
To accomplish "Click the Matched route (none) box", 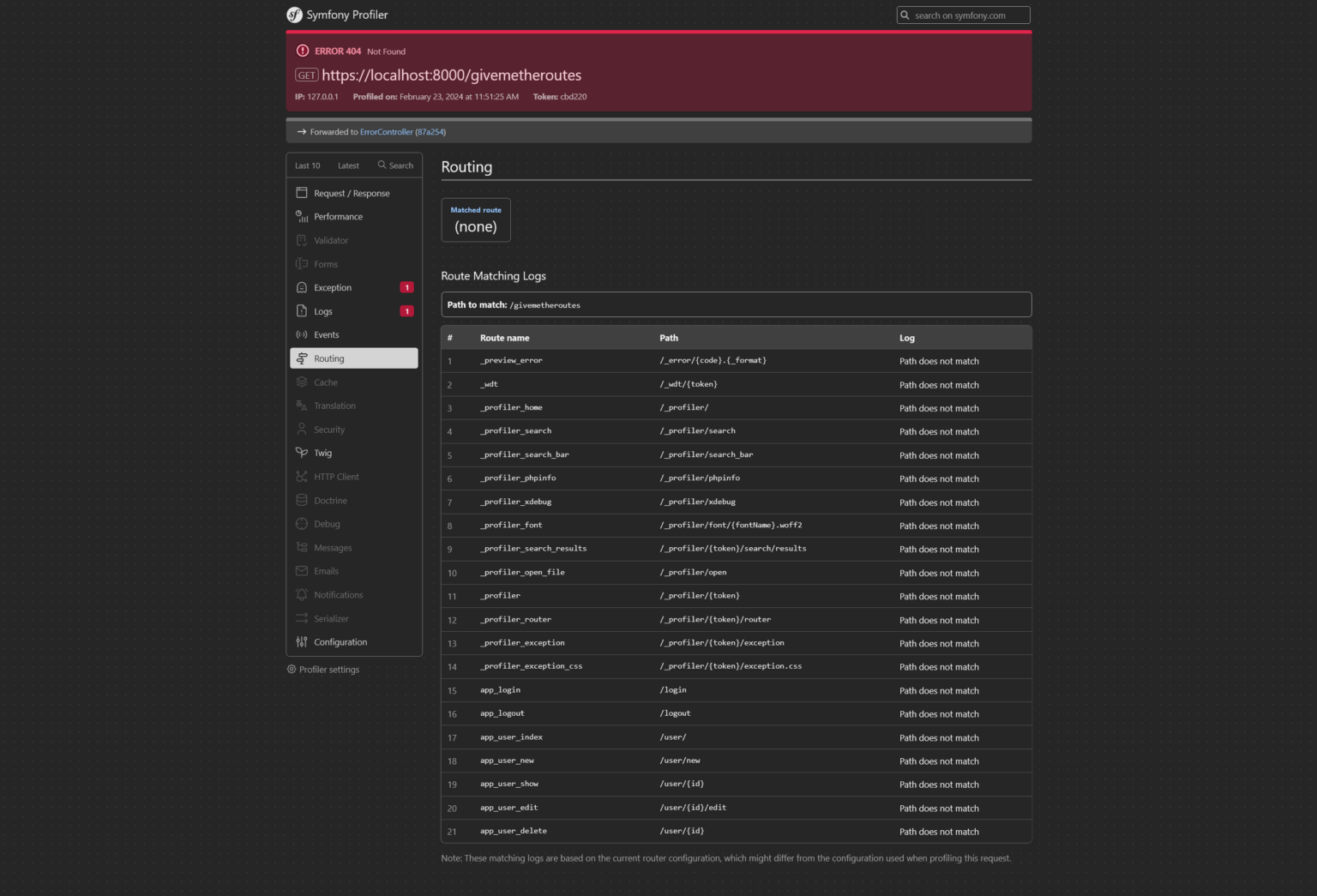I will [x=476, y=219].
